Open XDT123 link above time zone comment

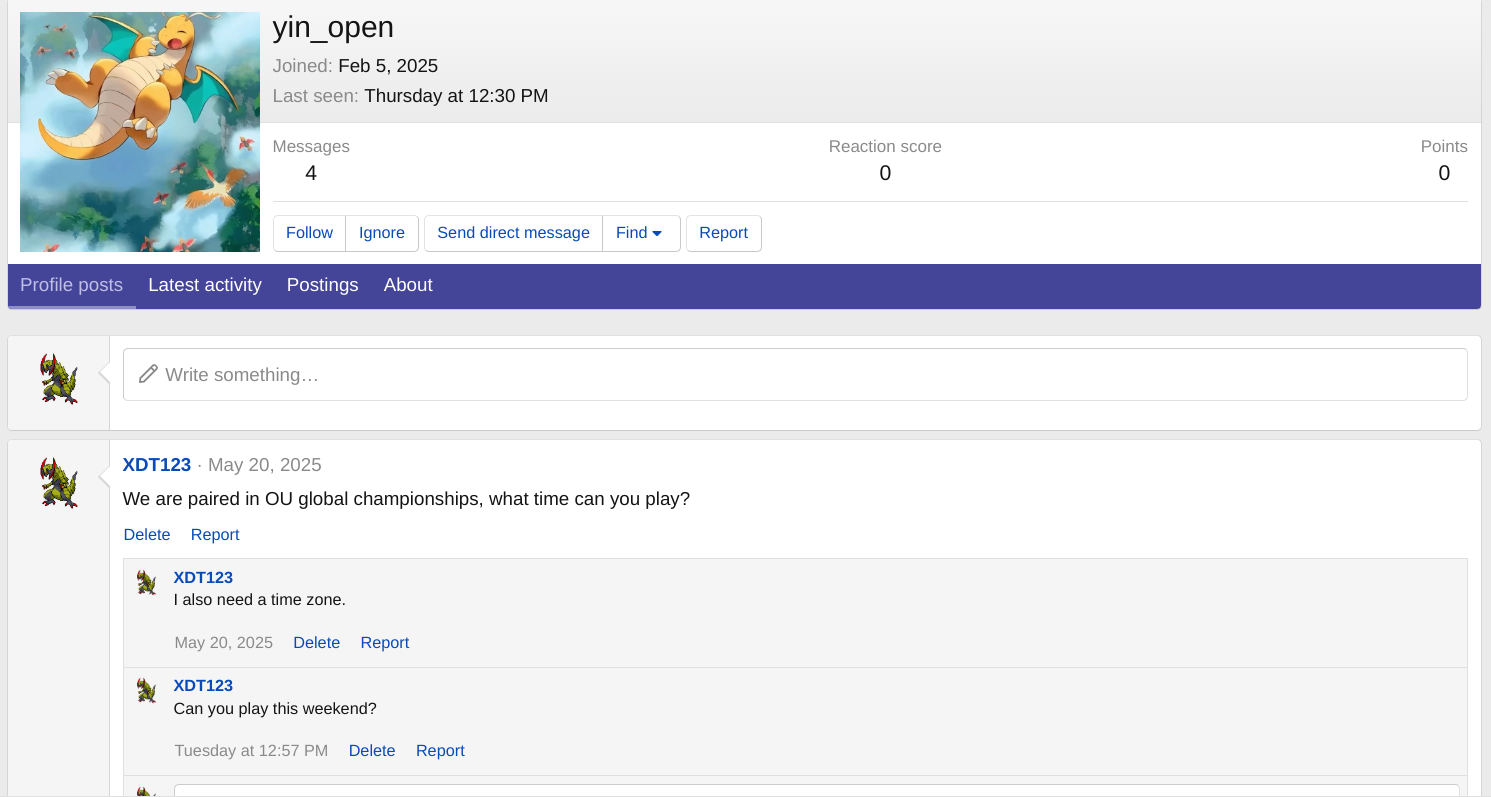click(x=203, y=578)
